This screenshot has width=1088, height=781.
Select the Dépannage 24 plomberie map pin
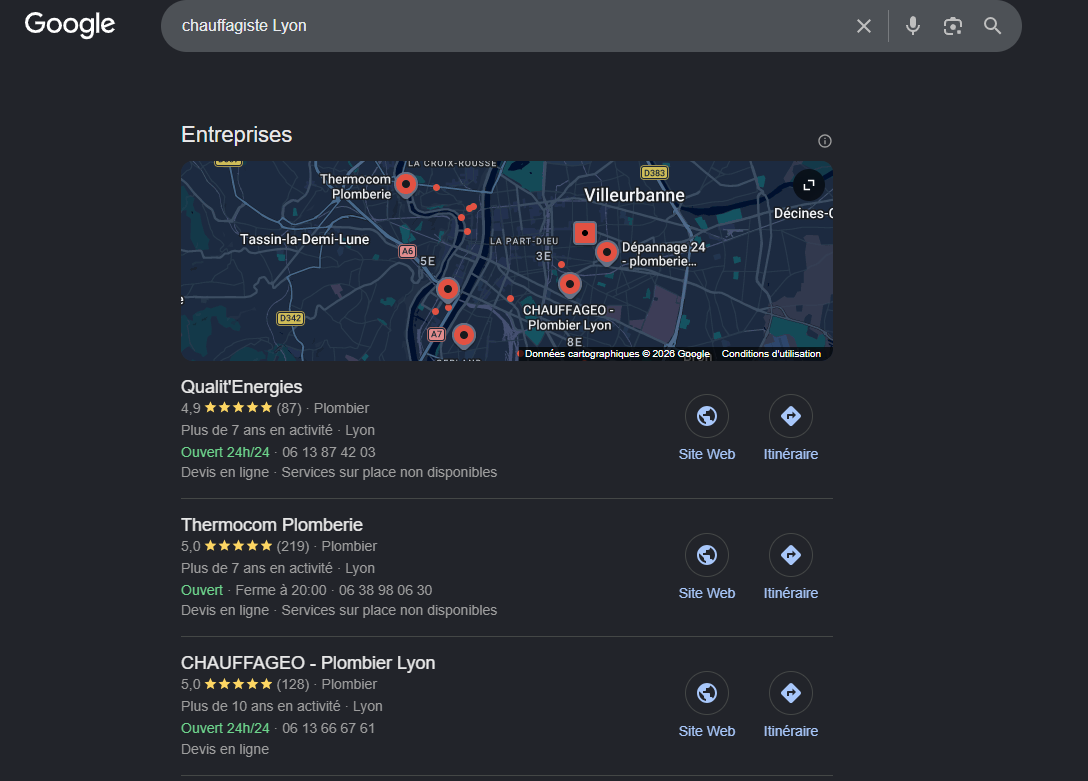[x=606, y=253]
